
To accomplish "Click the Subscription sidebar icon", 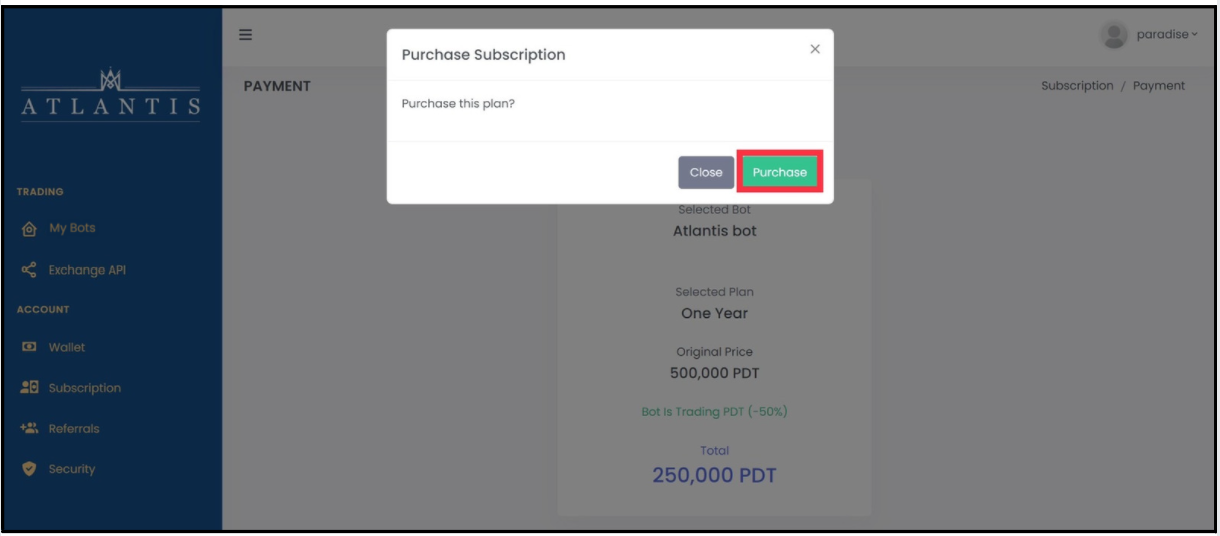I will [28, 388].
